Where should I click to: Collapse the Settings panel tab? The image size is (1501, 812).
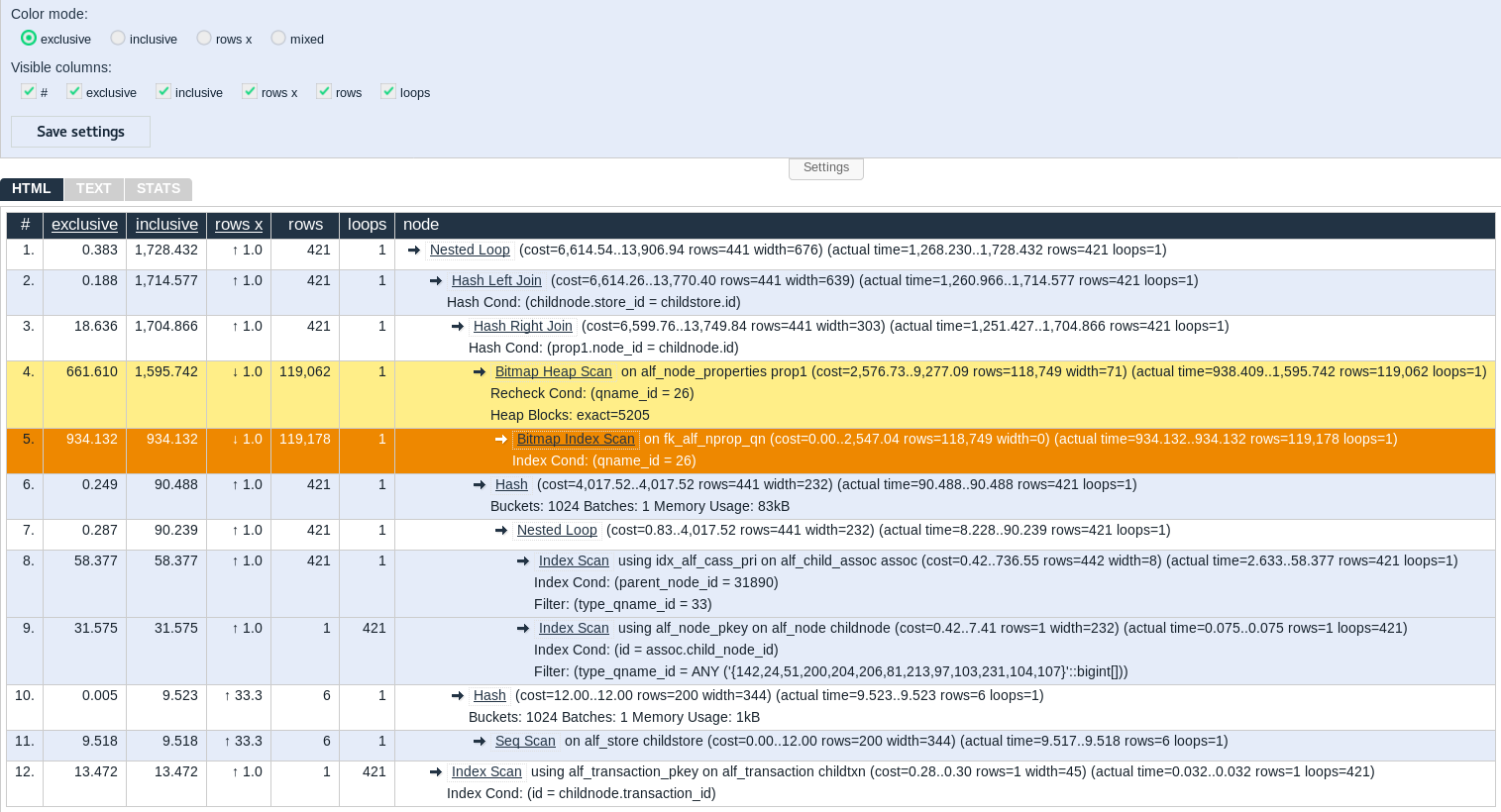[826, 168]
